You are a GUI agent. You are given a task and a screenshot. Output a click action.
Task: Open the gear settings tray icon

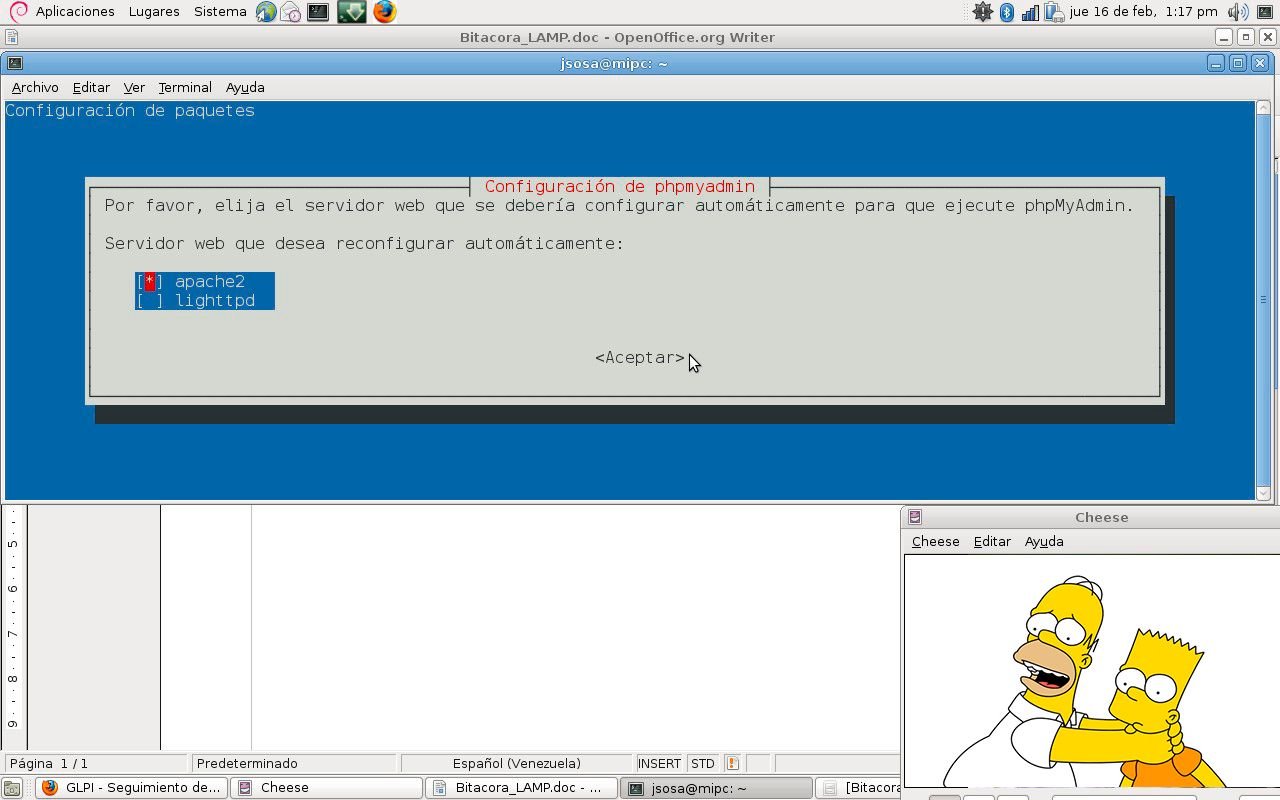click(x=983, y=12)
